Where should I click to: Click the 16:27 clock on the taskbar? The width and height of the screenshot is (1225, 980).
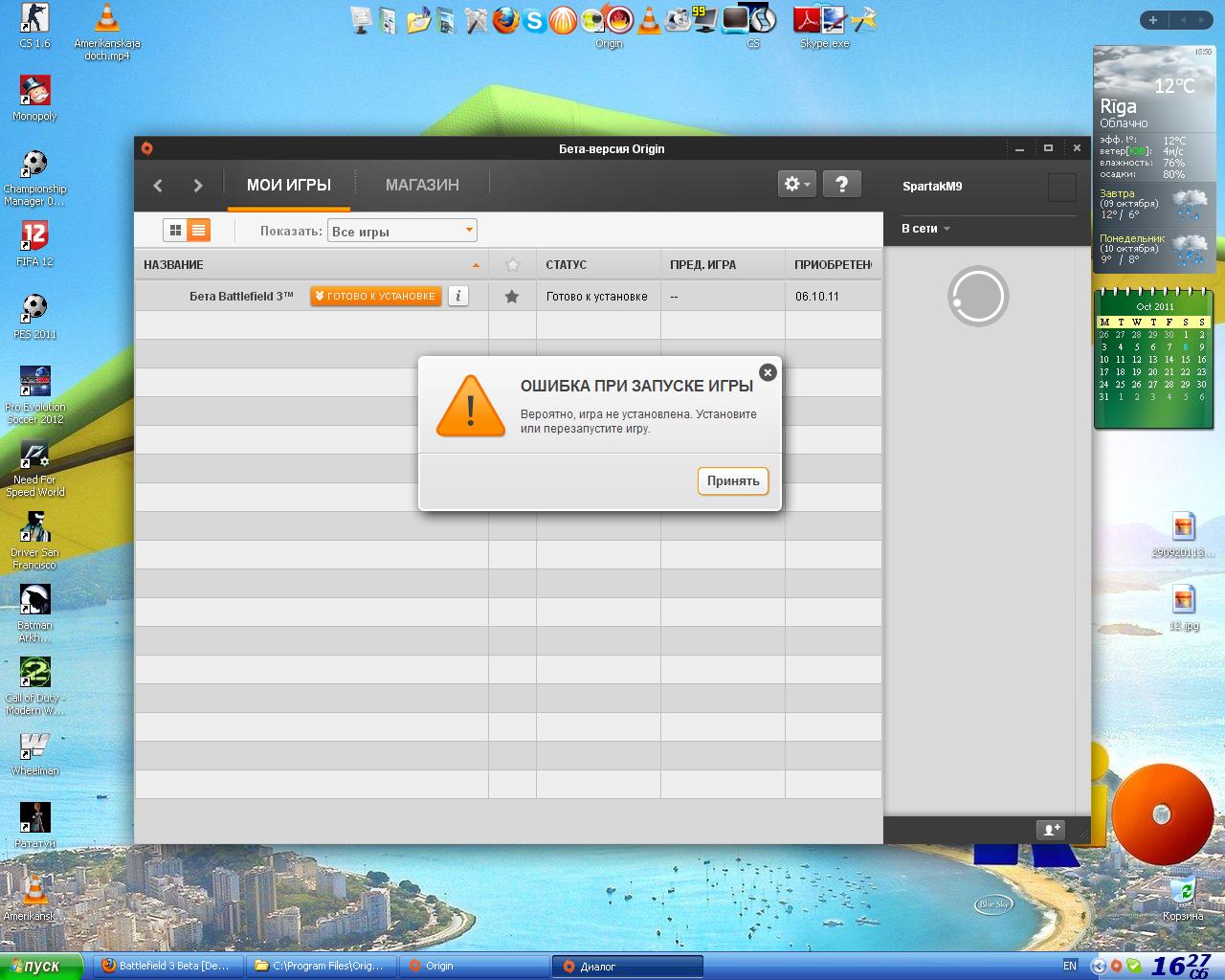coord(1181,966)
